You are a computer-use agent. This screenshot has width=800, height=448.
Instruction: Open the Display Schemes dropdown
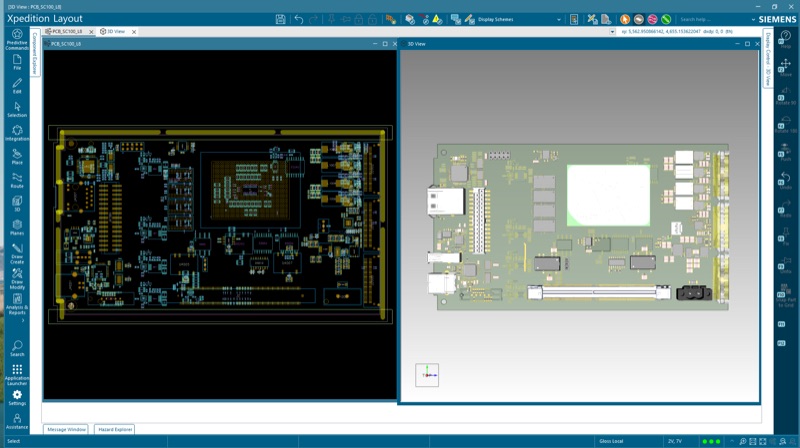[519, 19]
